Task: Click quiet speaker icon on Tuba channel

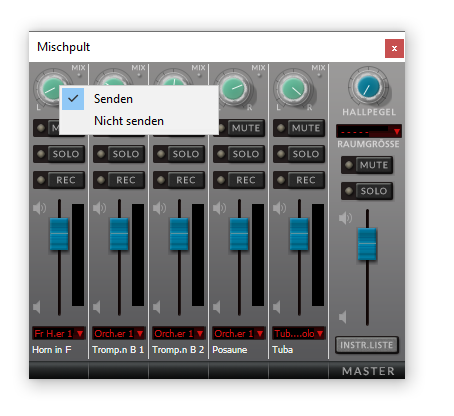Action: coord(277,307)
